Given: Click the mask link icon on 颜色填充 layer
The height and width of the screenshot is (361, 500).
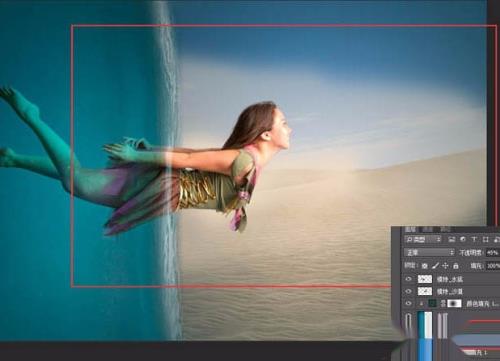Looking at the screenshot, I should 443,303.
